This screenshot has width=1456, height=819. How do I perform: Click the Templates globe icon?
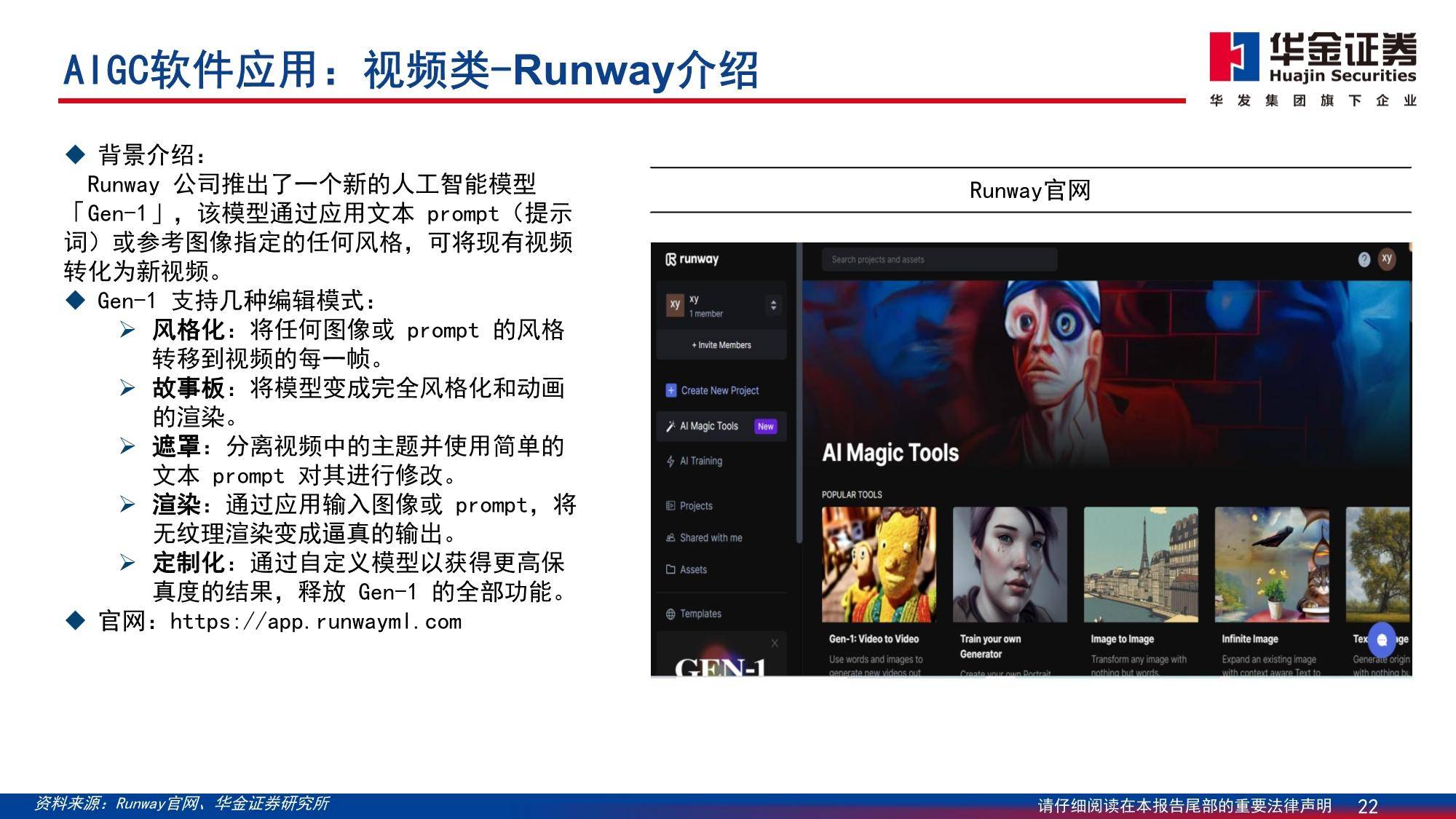pyautogui.click(x=670, y=614)
